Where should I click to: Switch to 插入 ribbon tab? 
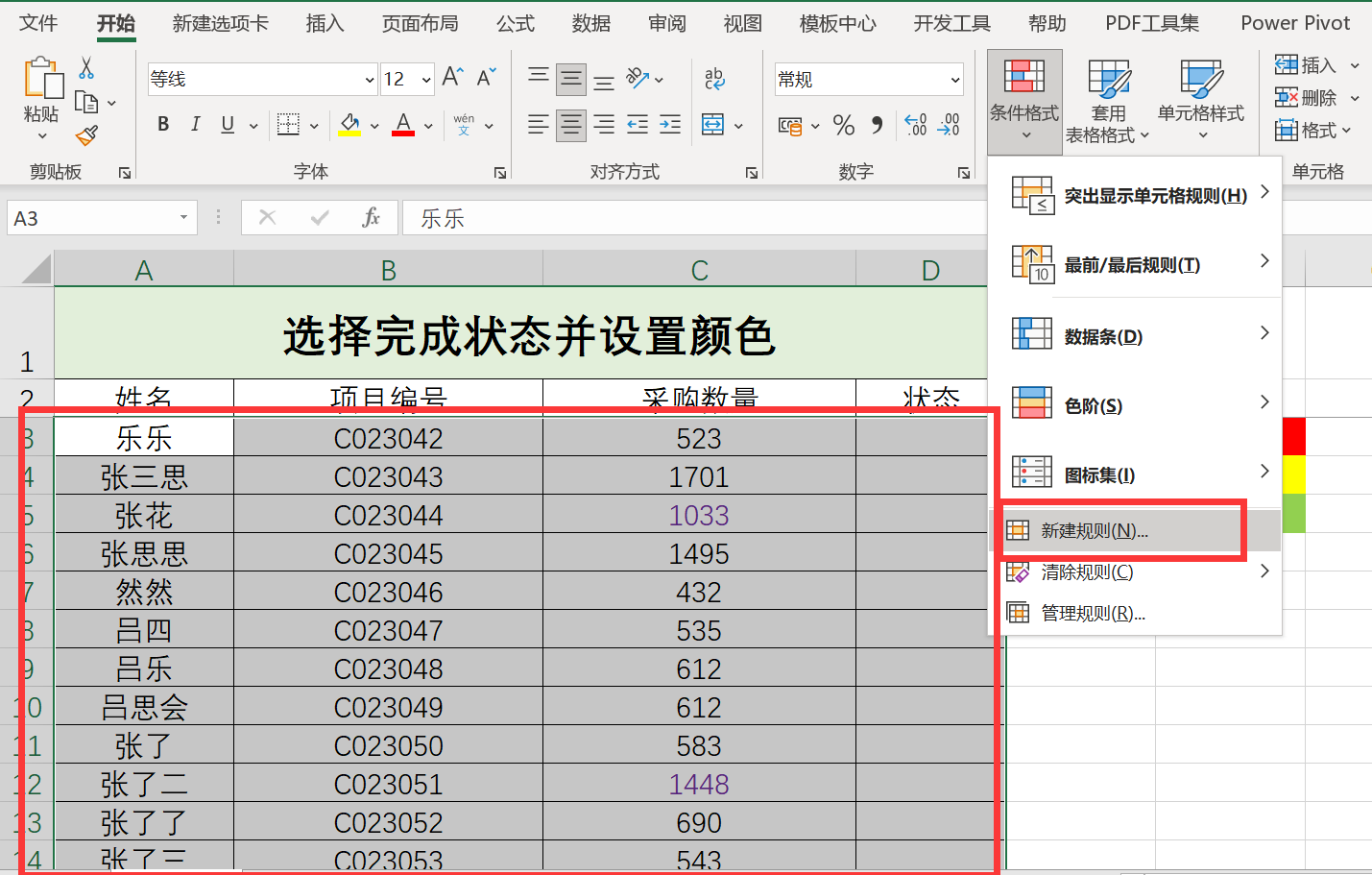325,23
